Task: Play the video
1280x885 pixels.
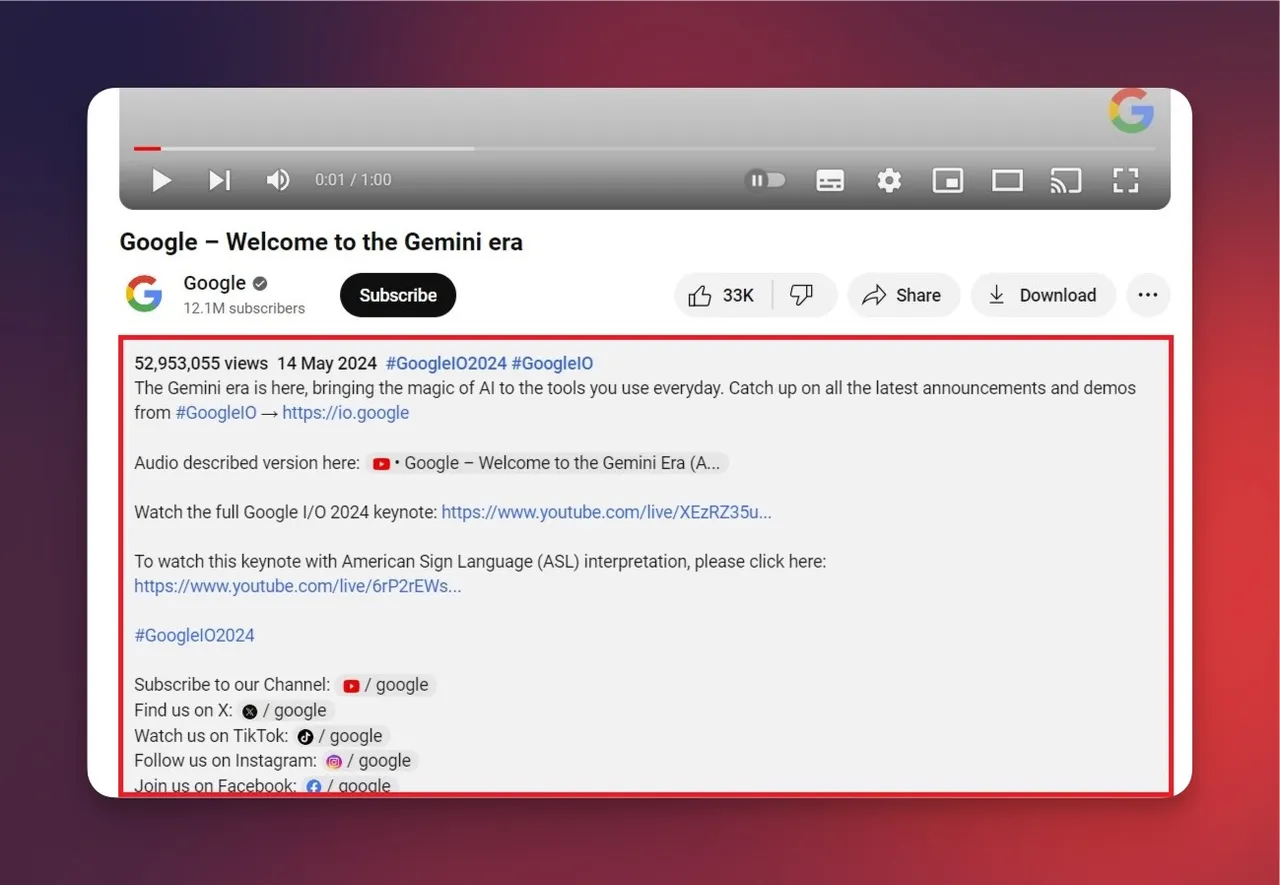Action: pos(161,180)
